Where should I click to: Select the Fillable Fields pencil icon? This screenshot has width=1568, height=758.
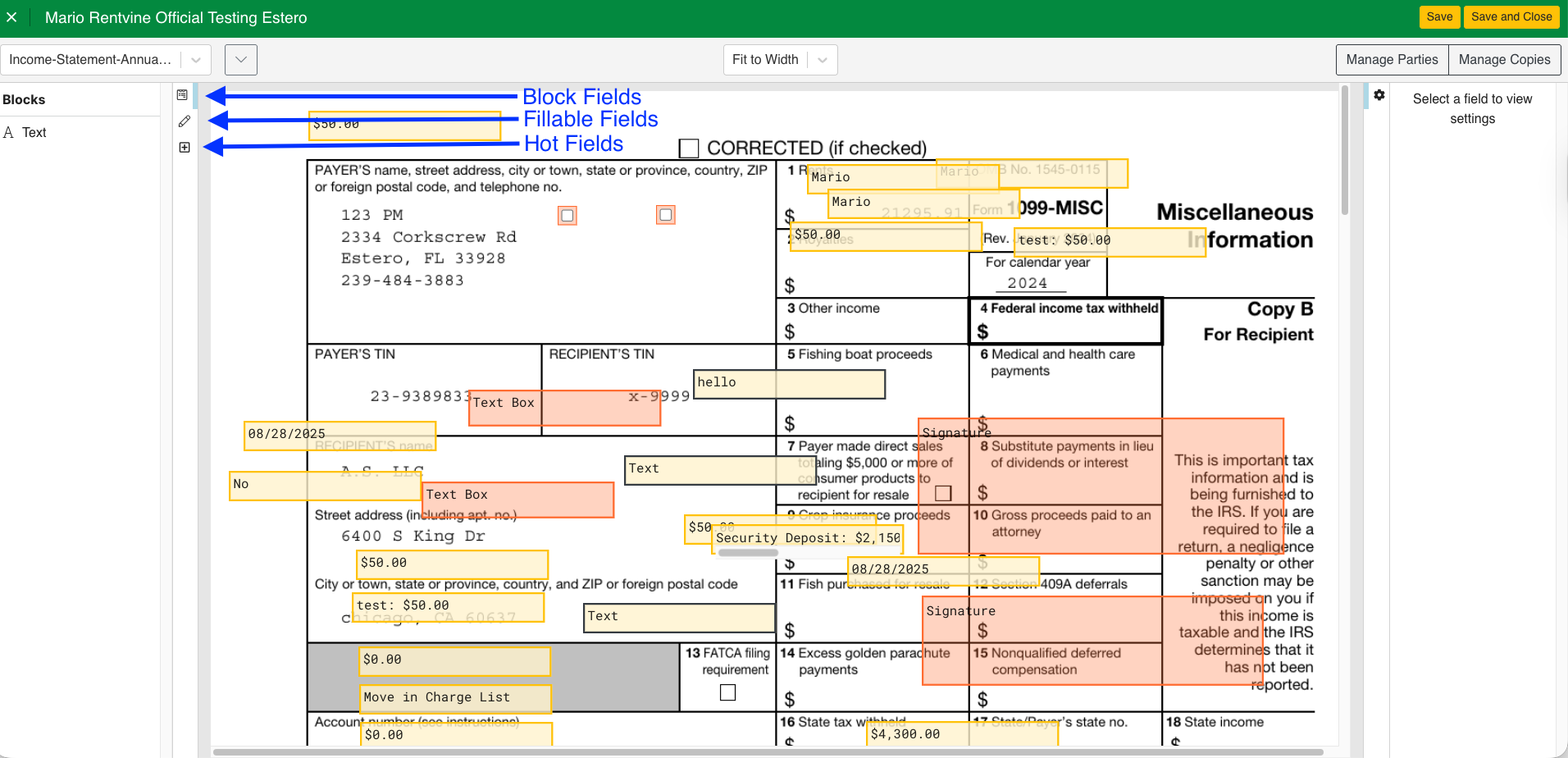pyautogui.click(x=184, y=121)
